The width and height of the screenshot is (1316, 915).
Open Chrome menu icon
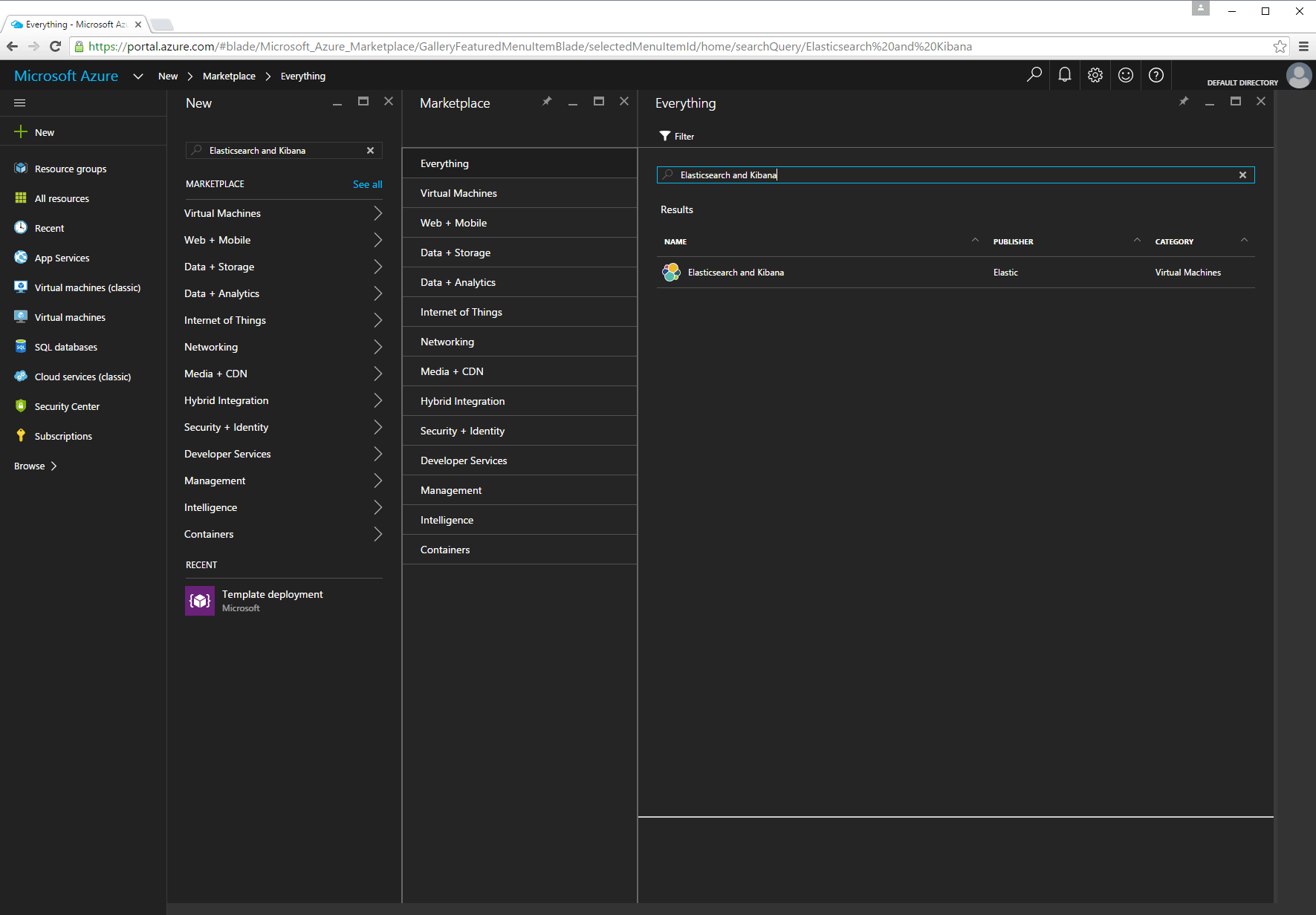[1303, 46]
